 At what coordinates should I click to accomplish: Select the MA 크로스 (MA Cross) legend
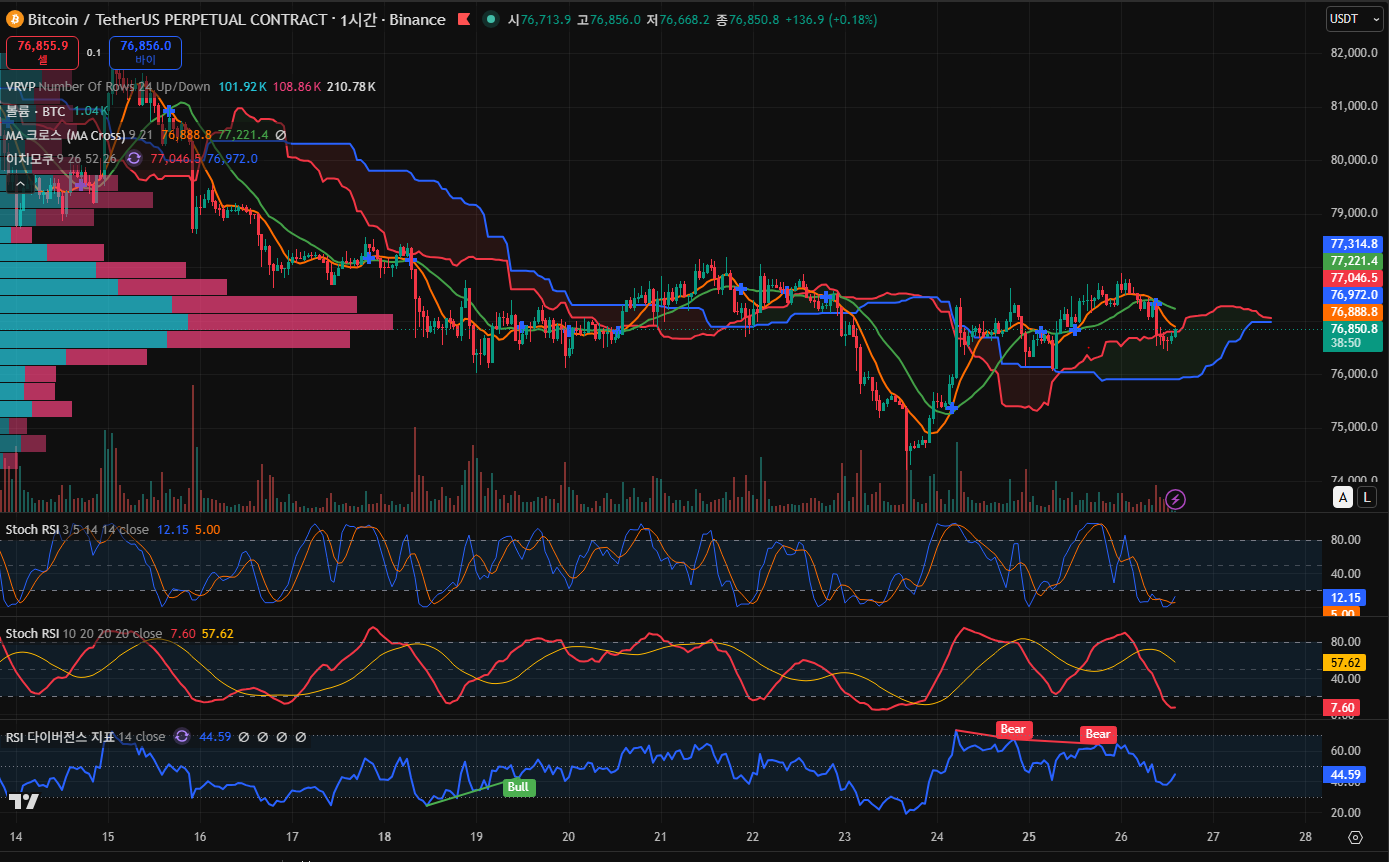[65, 135]
